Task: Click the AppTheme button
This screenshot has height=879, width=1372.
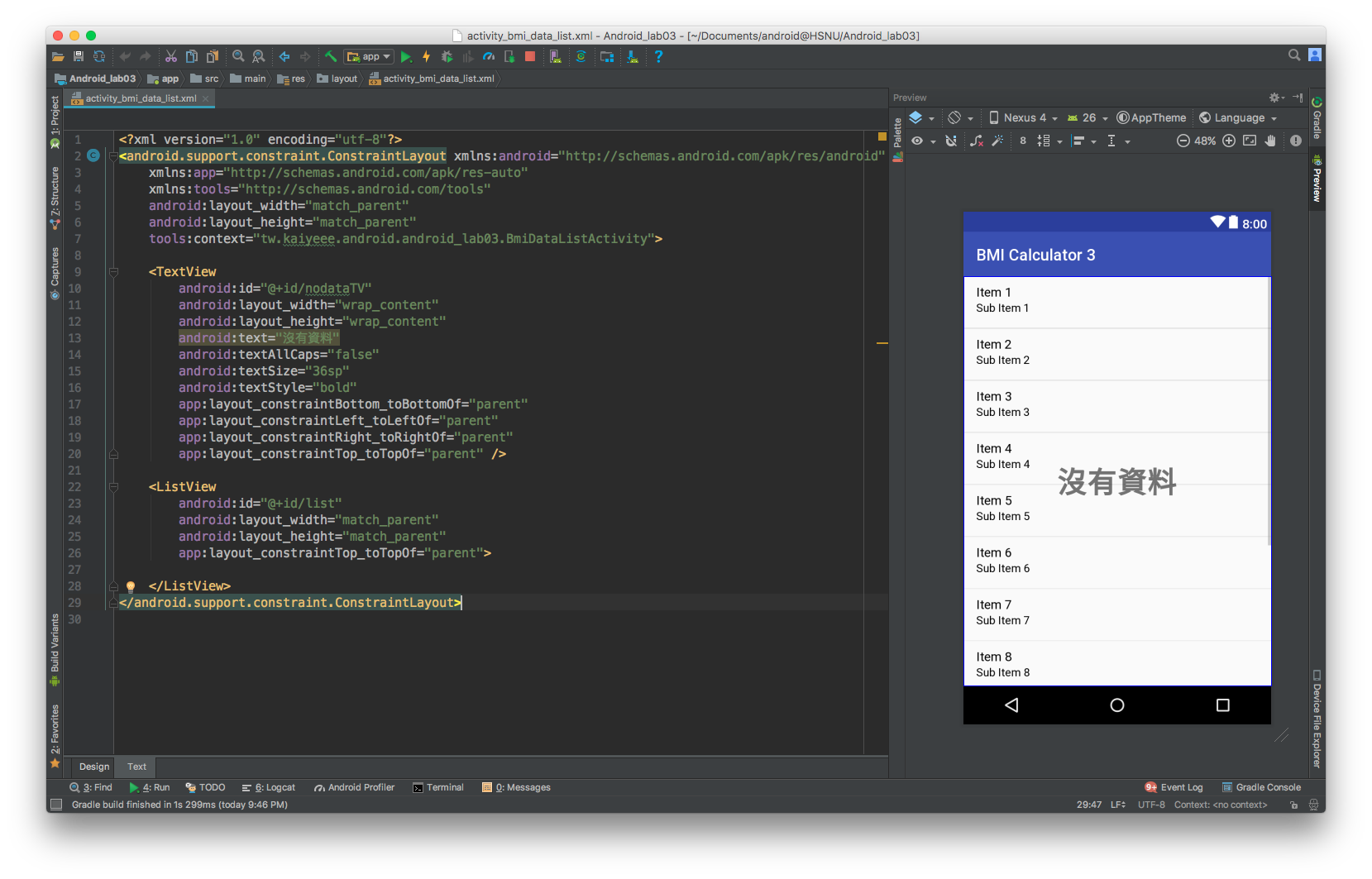Action: [x=1151, y=118]
